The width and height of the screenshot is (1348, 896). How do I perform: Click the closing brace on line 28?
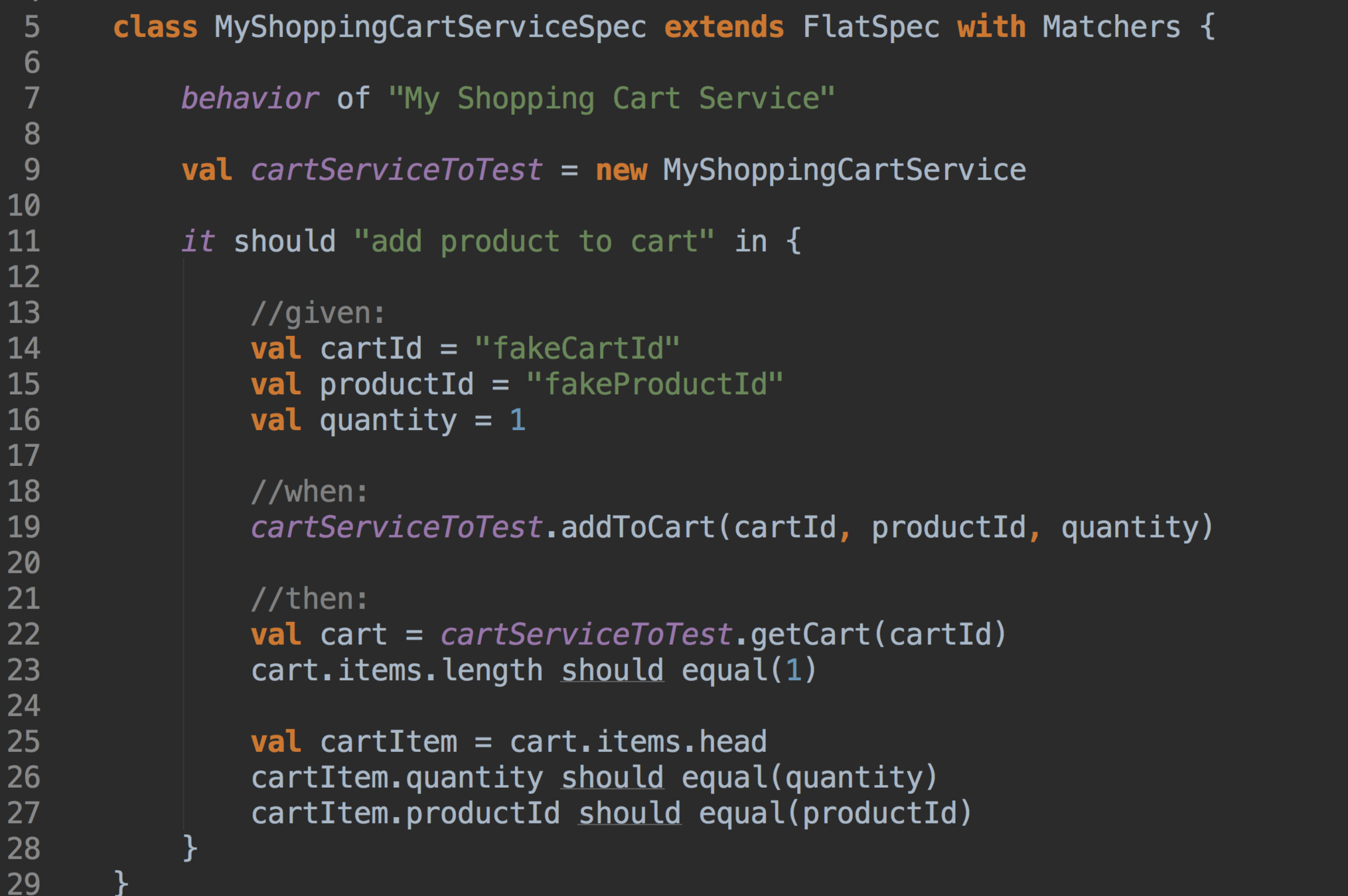click(190, 849)
